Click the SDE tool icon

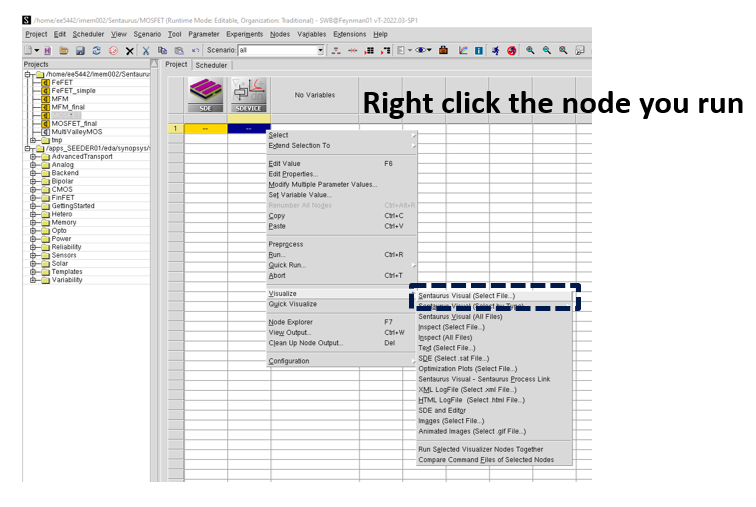tap(206, 96)
